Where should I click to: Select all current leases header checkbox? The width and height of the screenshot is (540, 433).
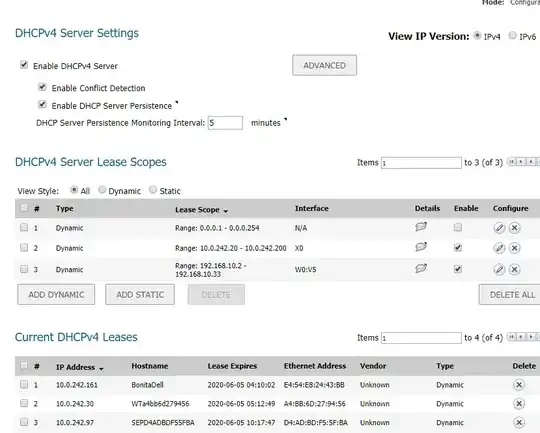pos(24,365)
